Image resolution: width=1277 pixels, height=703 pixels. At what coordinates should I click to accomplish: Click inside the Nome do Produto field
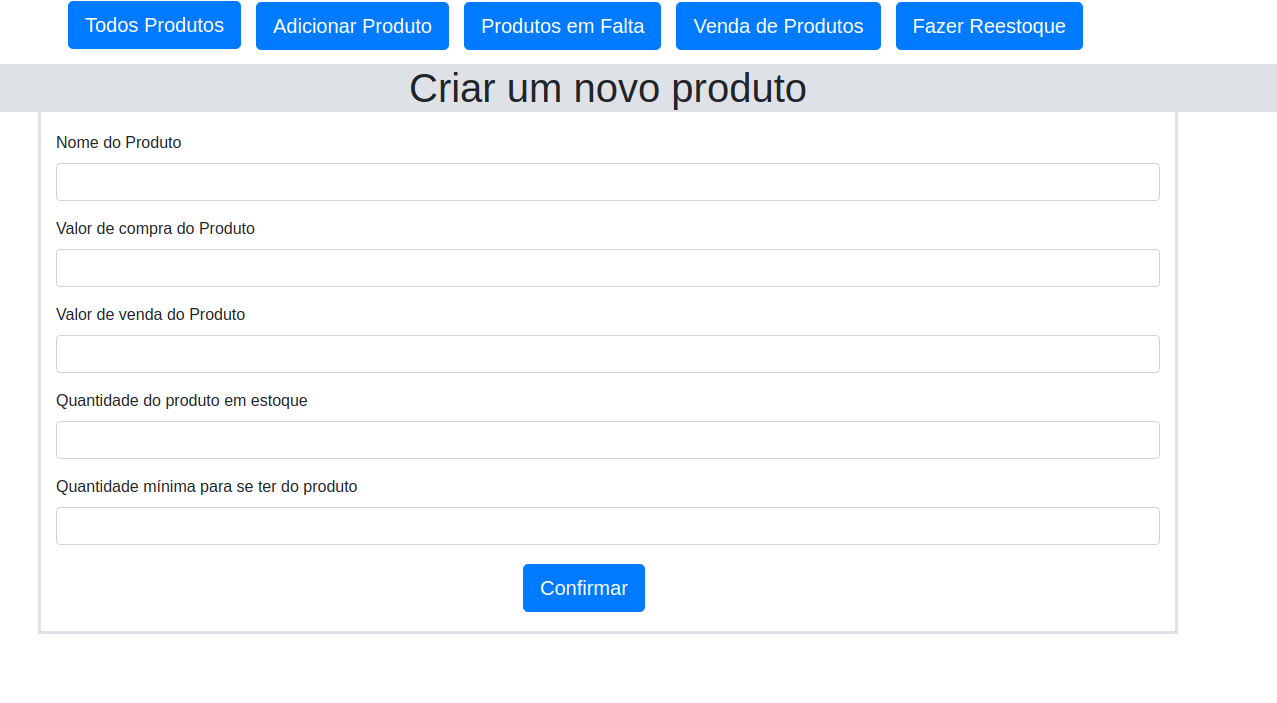(x=607, y=181)
